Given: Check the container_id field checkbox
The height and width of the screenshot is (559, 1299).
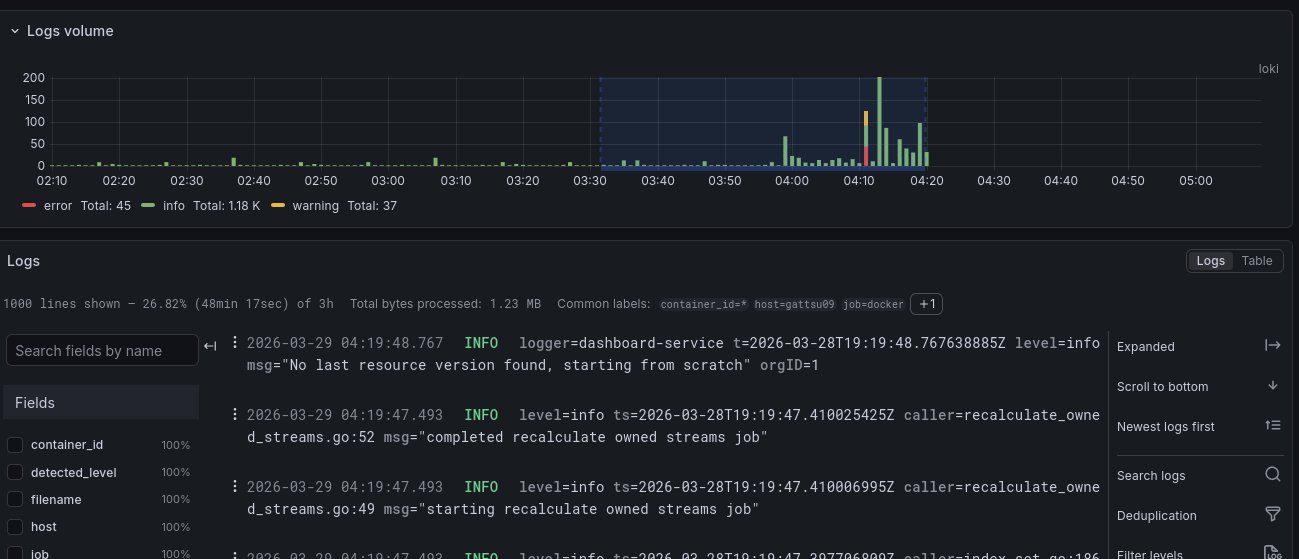Looking at the screenshot, I should 15,445.
